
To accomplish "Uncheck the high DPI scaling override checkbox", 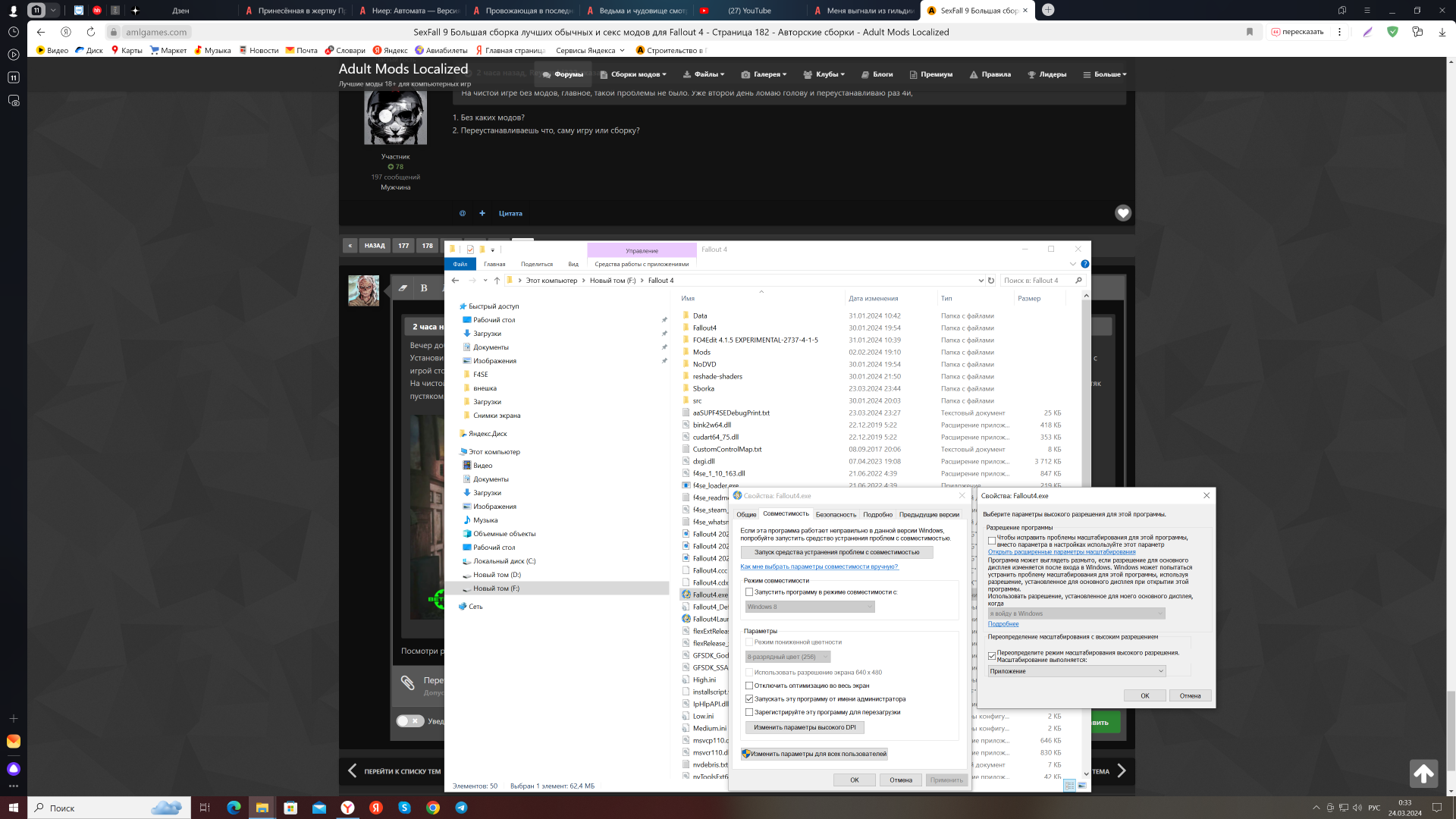I will point(992,656).
